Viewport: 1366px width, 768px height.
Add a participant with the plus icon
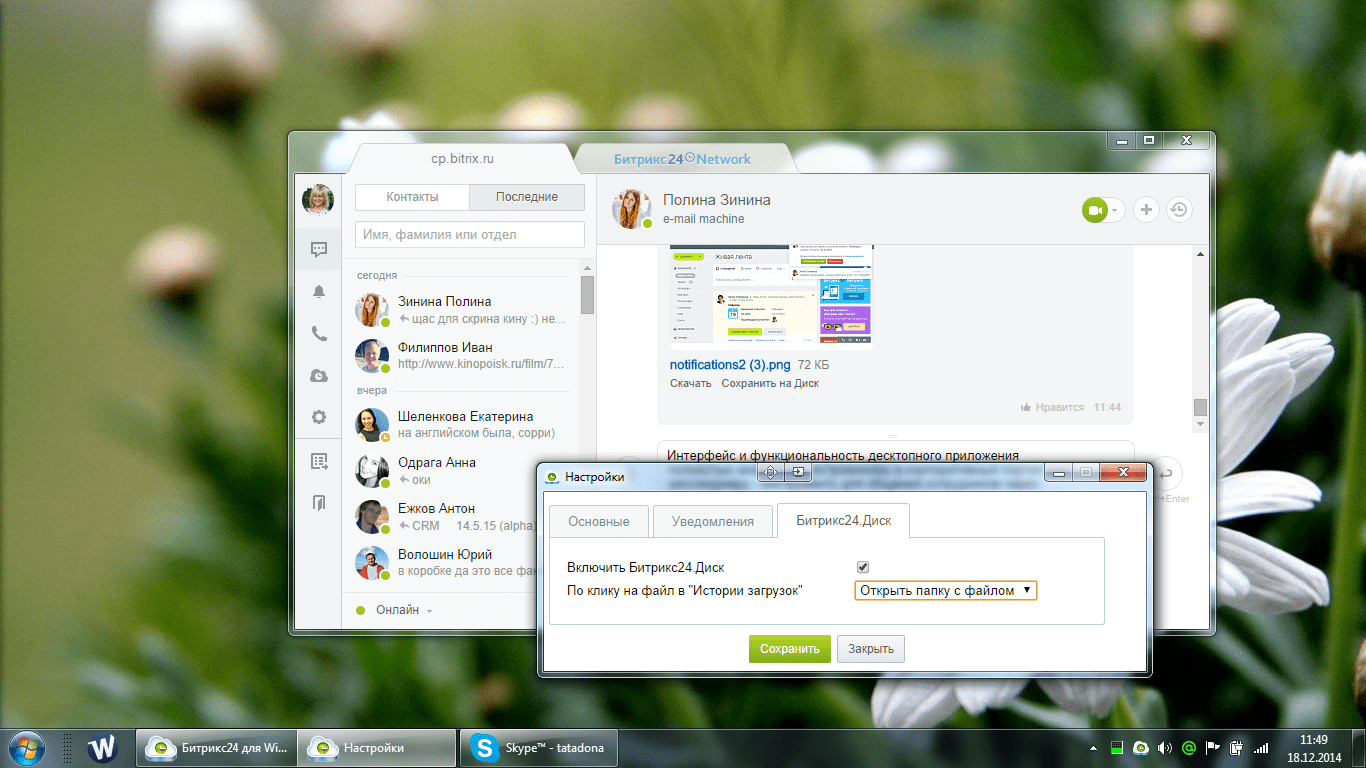point(1146,210)
